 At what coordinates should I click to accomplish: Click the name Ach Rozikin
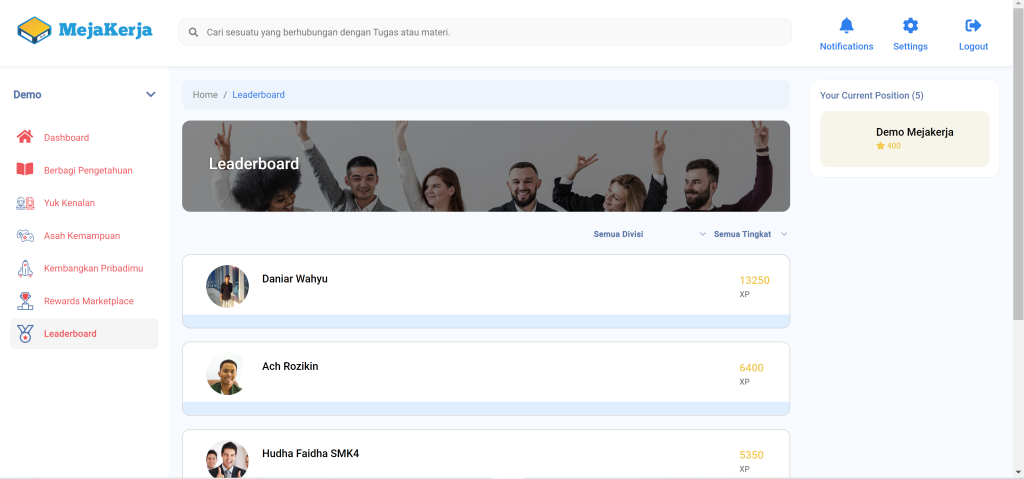290,367
